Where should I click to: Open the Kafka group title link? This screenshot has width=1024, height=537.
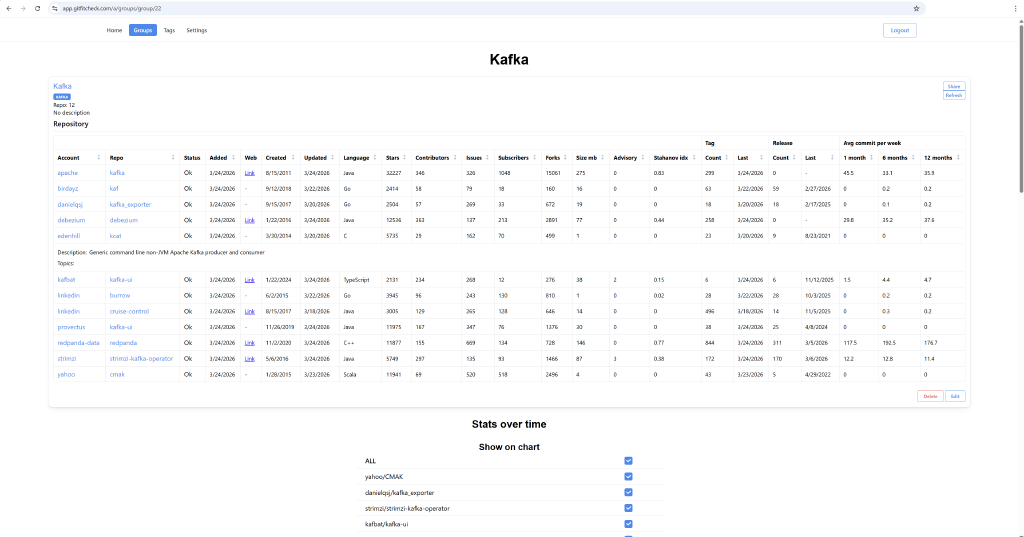click(x=62, y=86)
